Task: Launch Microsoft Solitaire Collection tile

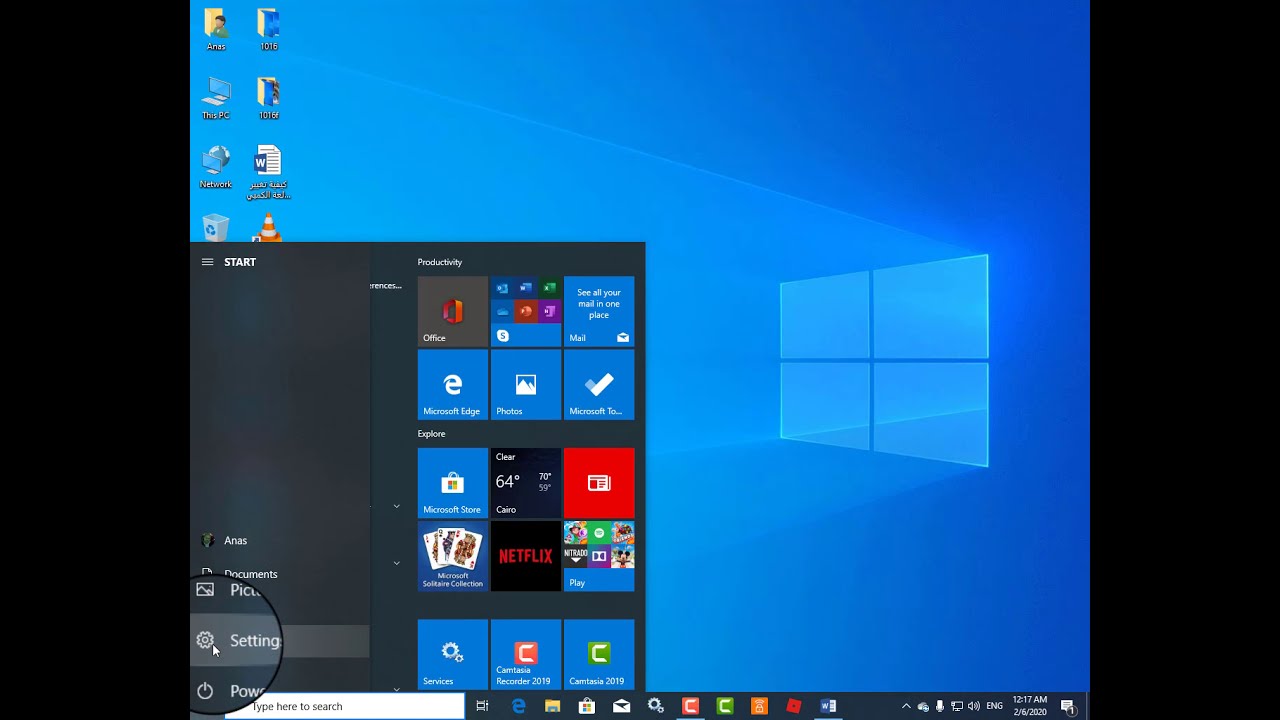Action: [453, 556]
